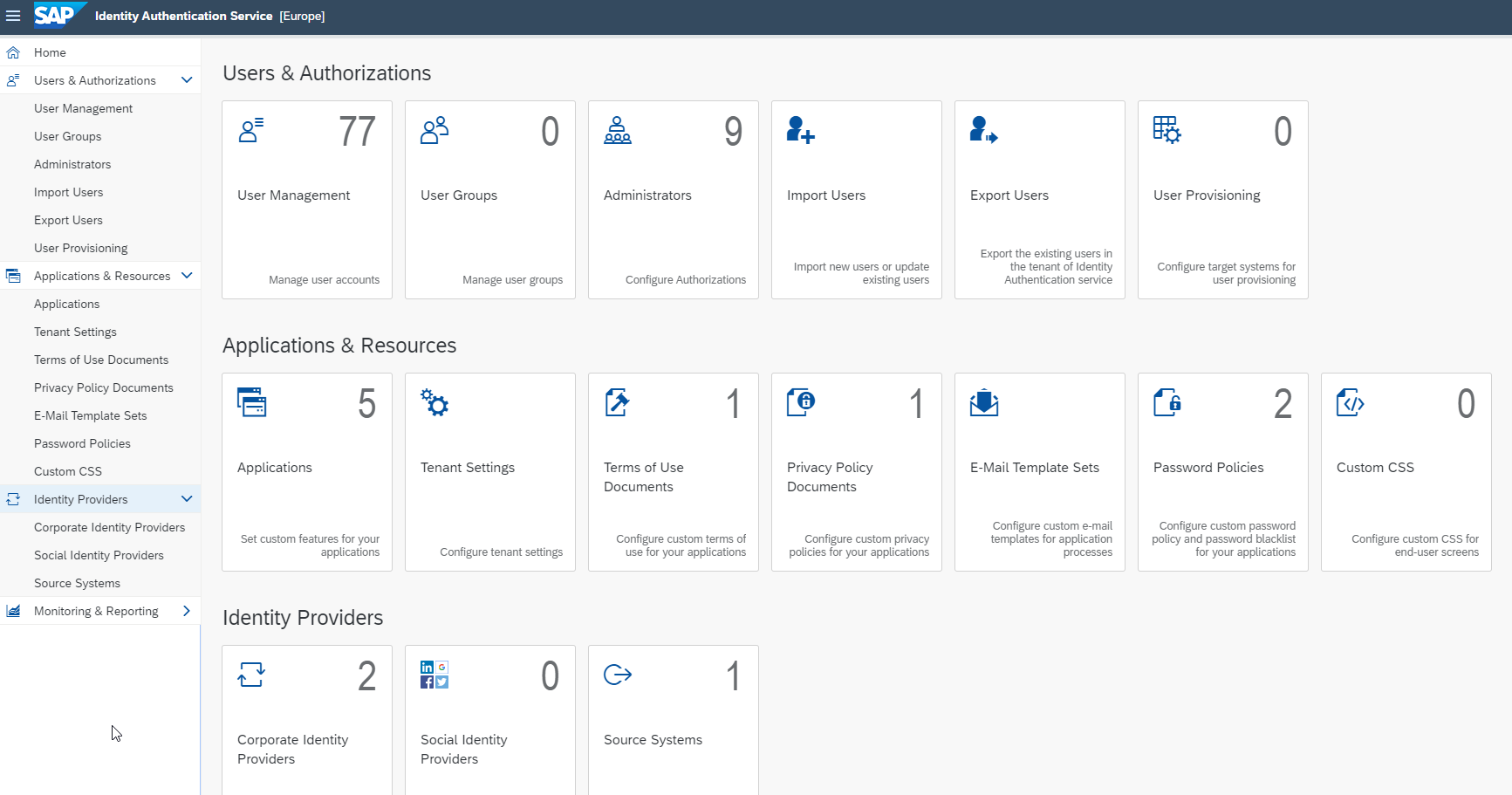Viewport: 1512px width, 795px height.
Task: Click the Export Users tile icon
Action: tap(983, 130)
